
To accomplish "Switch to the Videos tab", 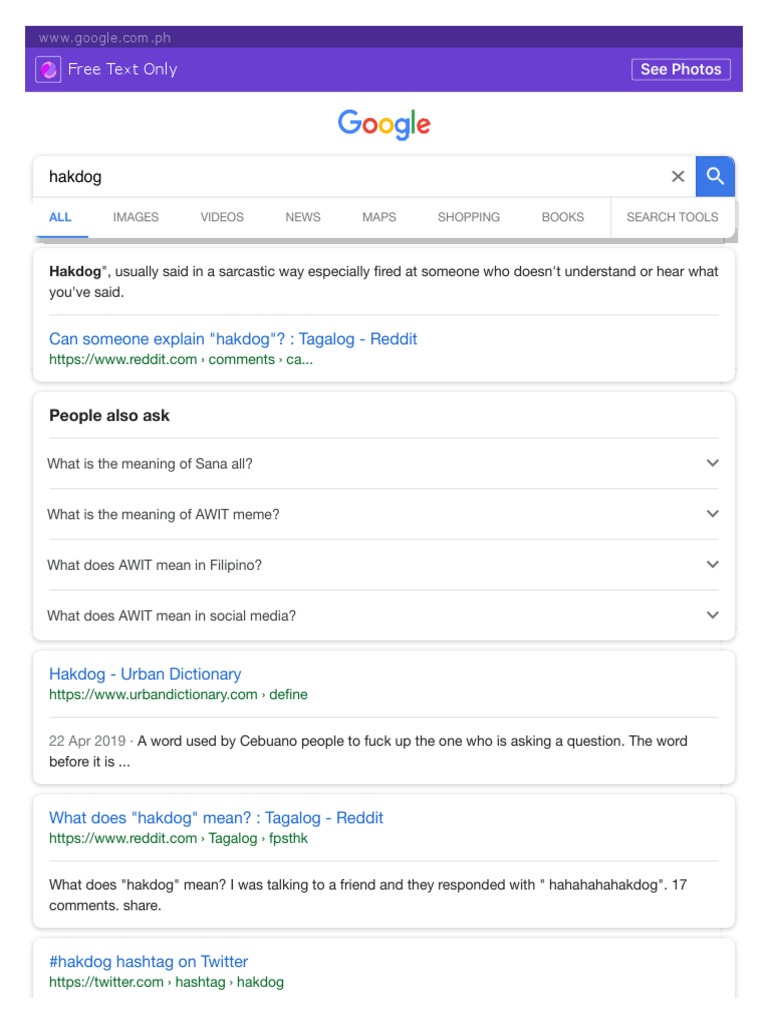I will [222, 217].
